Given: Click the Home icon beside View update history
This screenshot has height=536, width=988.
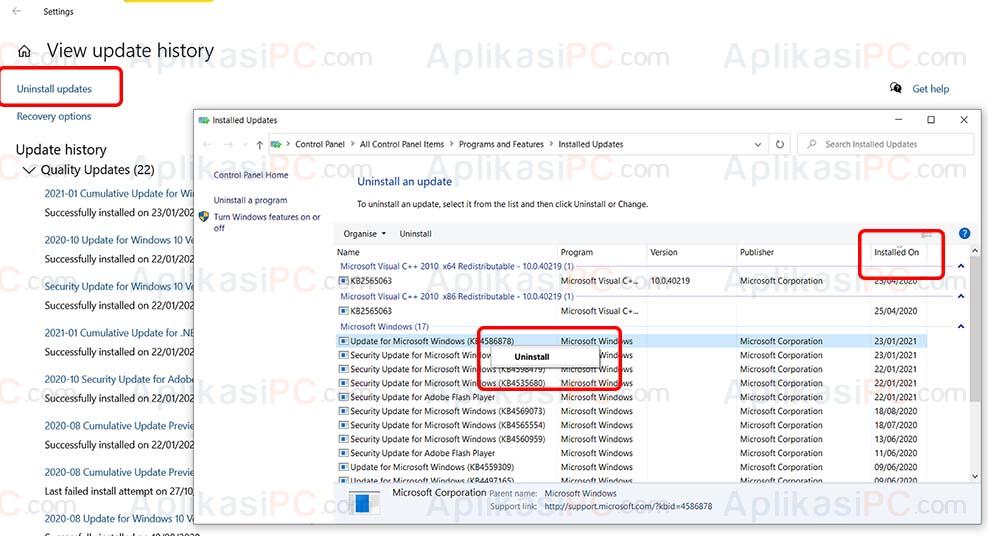Looking at the screenshot, I should 24,51.
